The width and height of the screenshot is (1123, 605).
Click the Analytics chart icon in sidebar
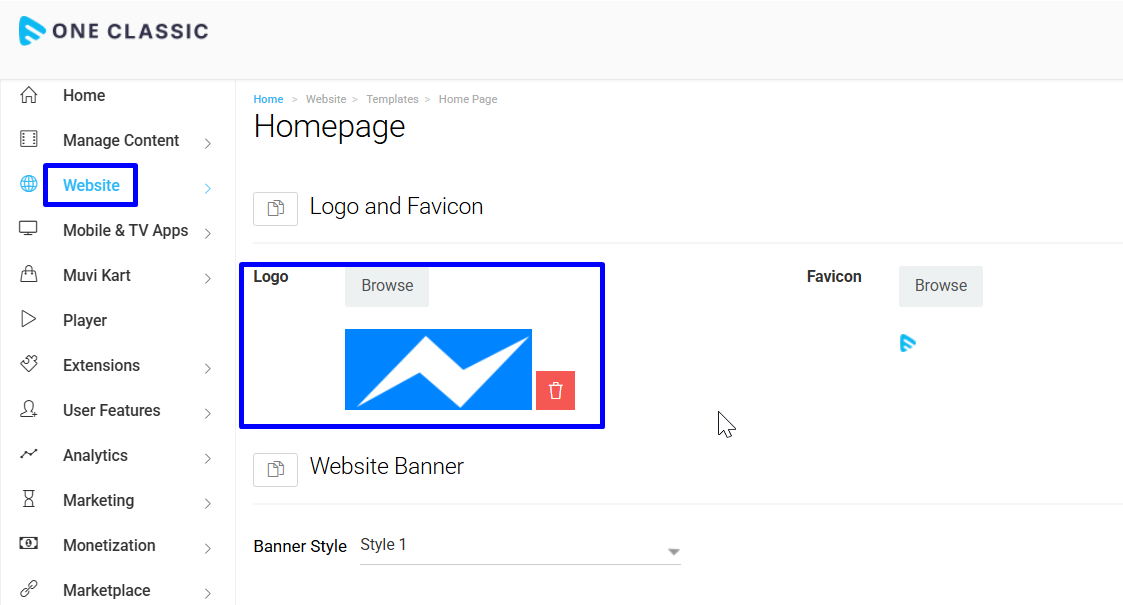29,455
